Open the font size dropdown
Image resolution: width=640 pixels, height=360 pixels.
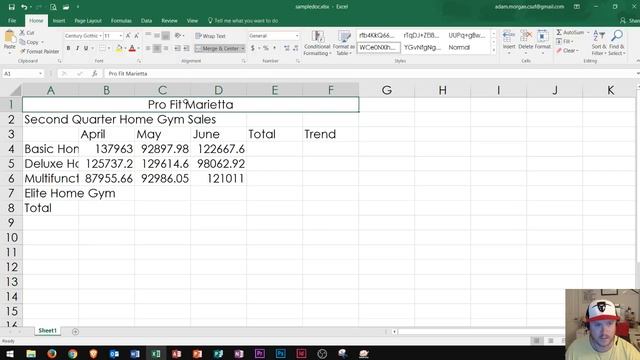coord(120,36)
